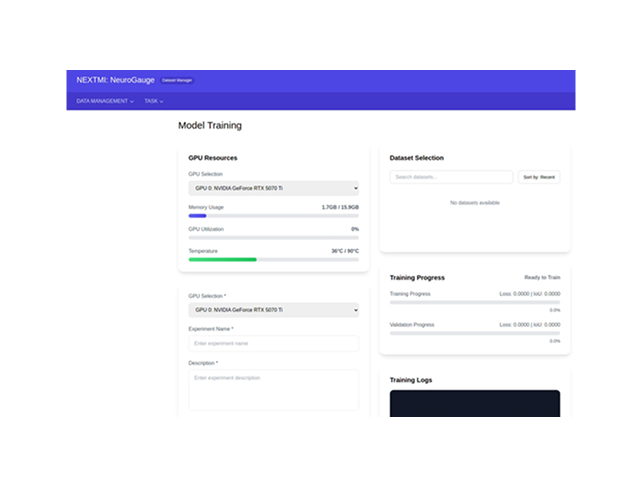Click the NEXTMI: NeuroGauge app title
642x487 pixels.
115,80
